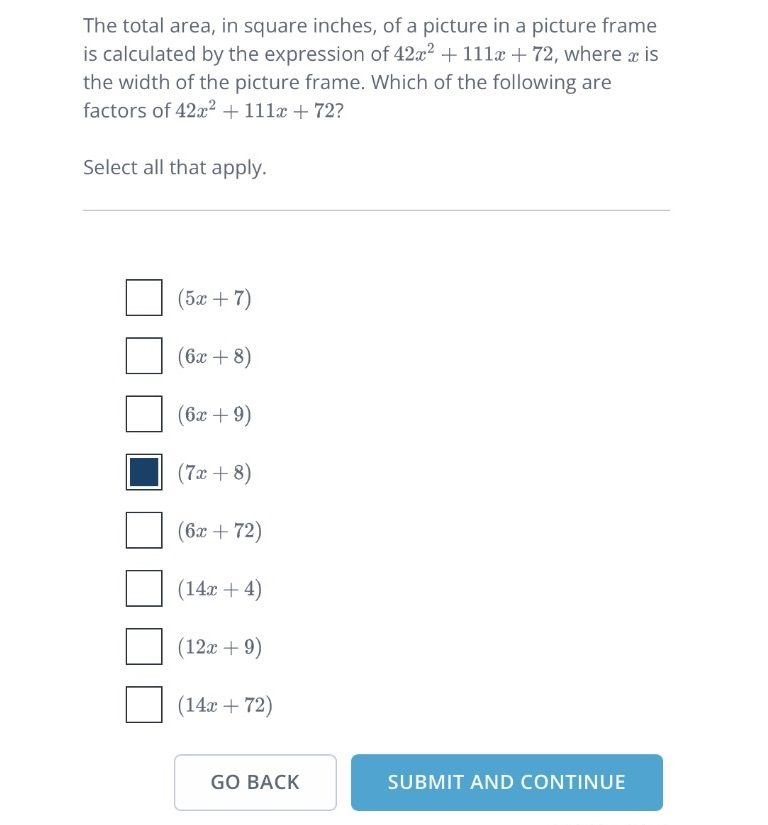Select the (6x + 72) answer label
This screenshot has height=825, width=768.
[x=218, y=530]
